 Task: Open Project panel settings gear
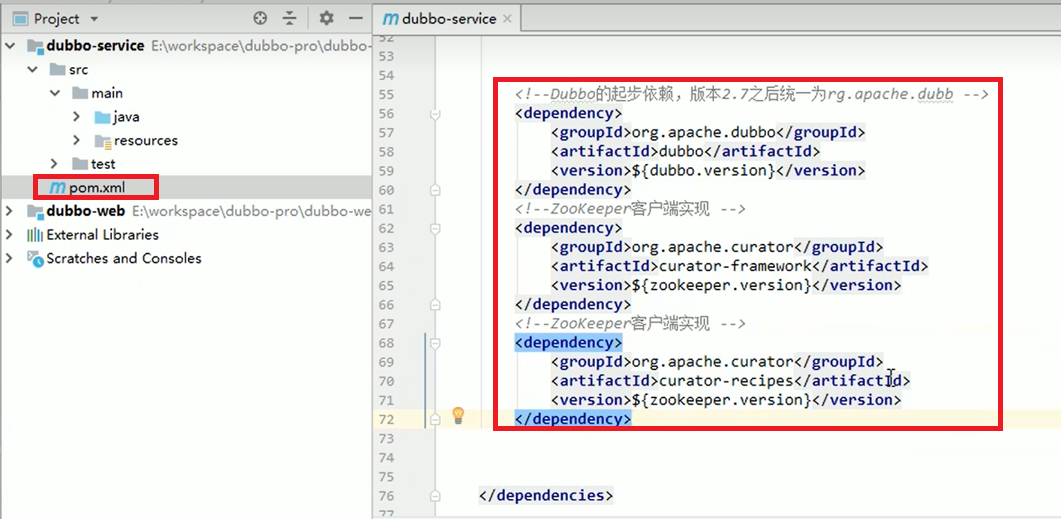tap(327, 18)
